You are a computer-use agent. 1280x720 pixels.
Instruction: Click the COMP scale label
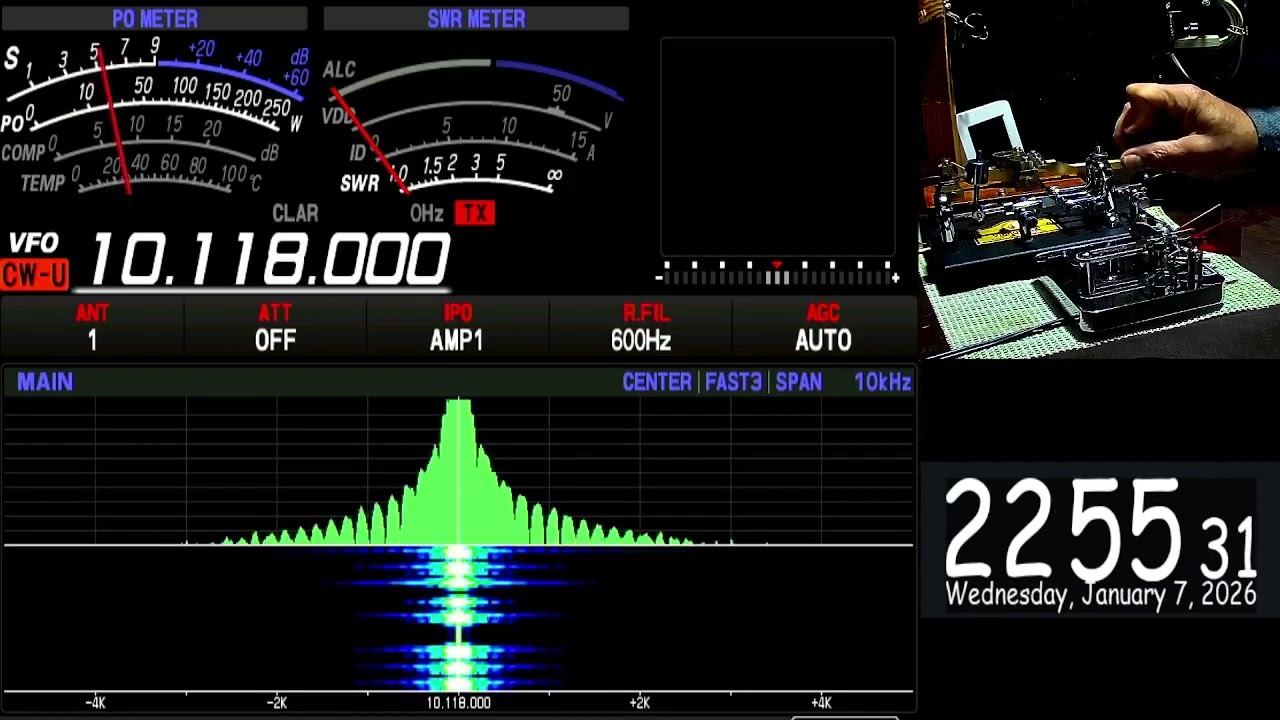(23, 154)
